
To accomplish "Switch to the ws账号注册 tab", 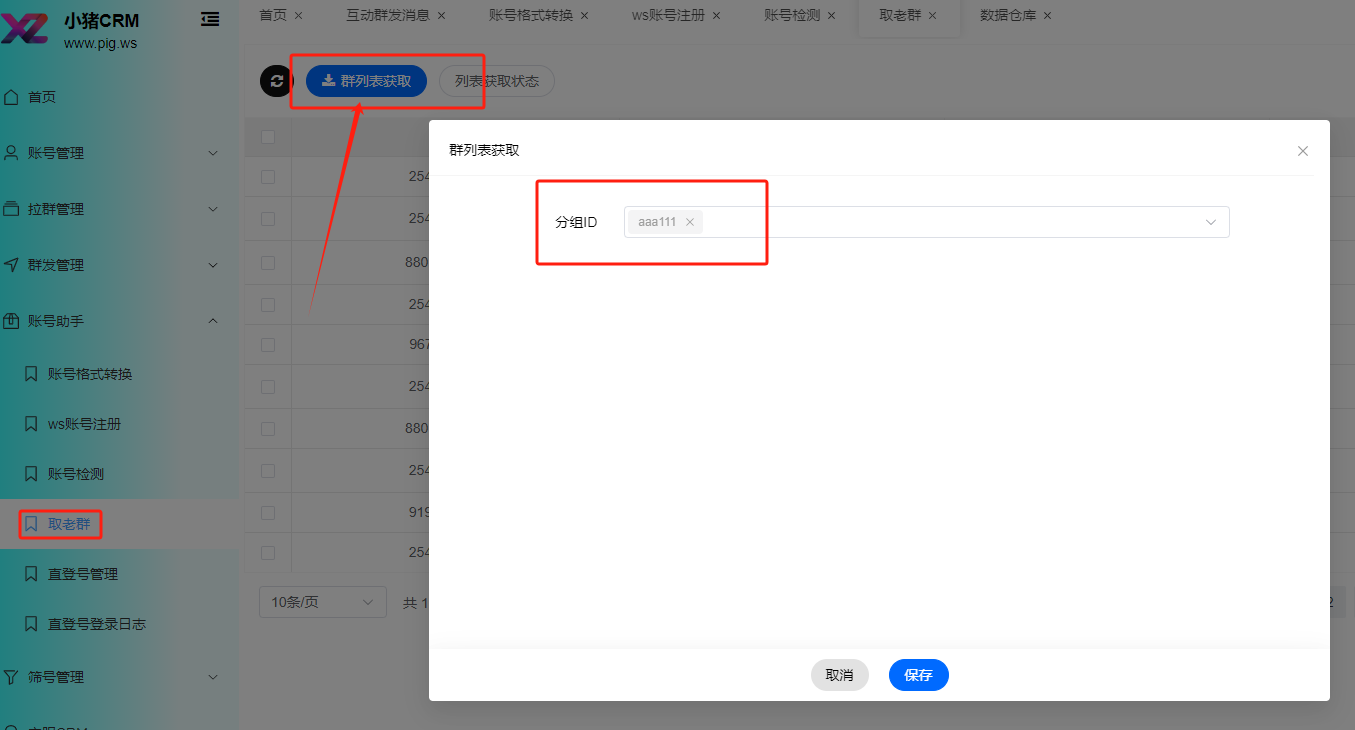I will click(669, 16).
